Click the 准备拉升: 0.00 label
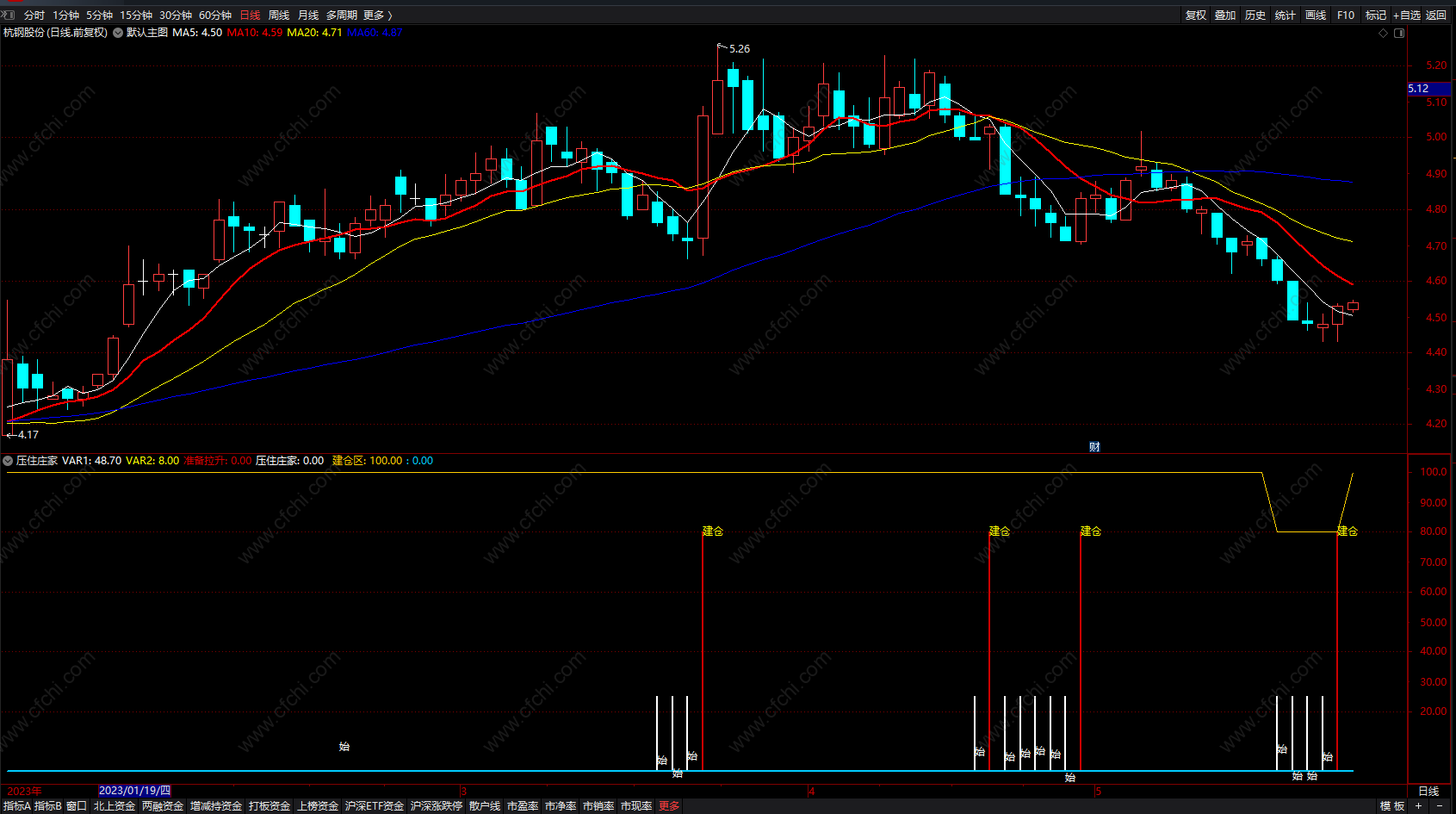Image resolution: width=1456 pixels, height=814 pixels. (218, 461)
